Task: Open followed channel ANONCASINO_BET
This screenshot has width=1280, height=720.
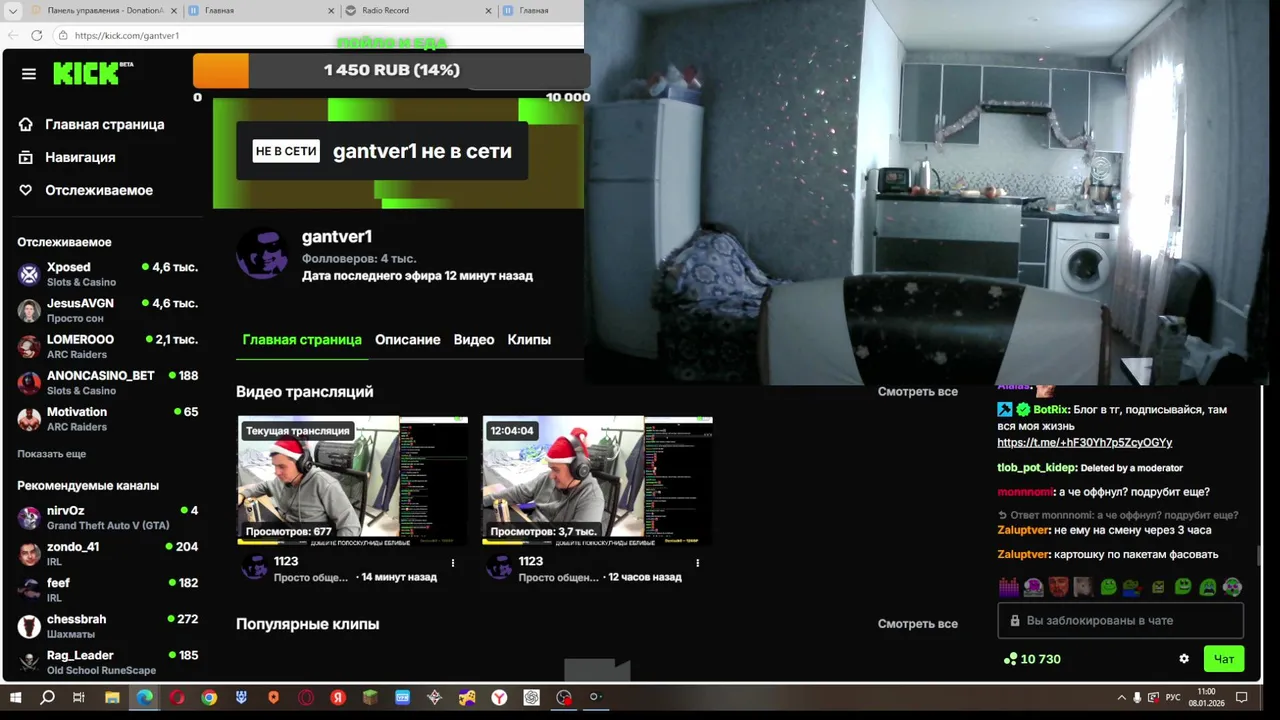Action: [107, 382]
